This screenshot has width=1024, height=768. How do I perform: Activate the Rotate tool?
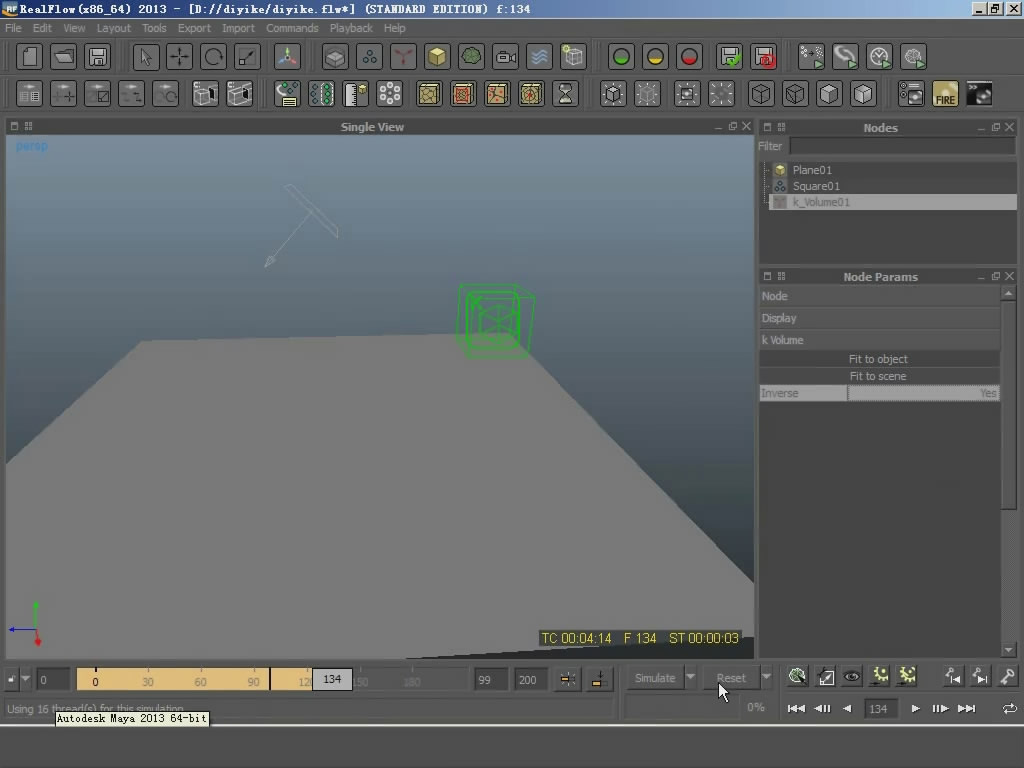(213, 57)
